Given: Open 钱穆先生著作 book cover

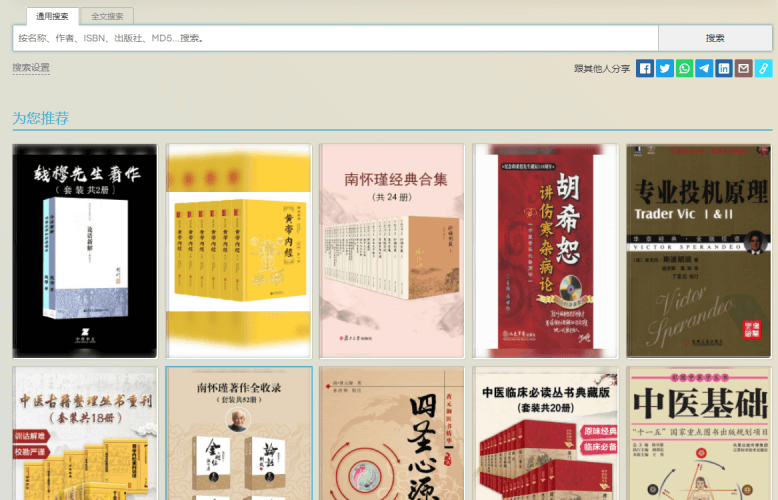Looking at the screenshot, I should [x=85, y=251].
